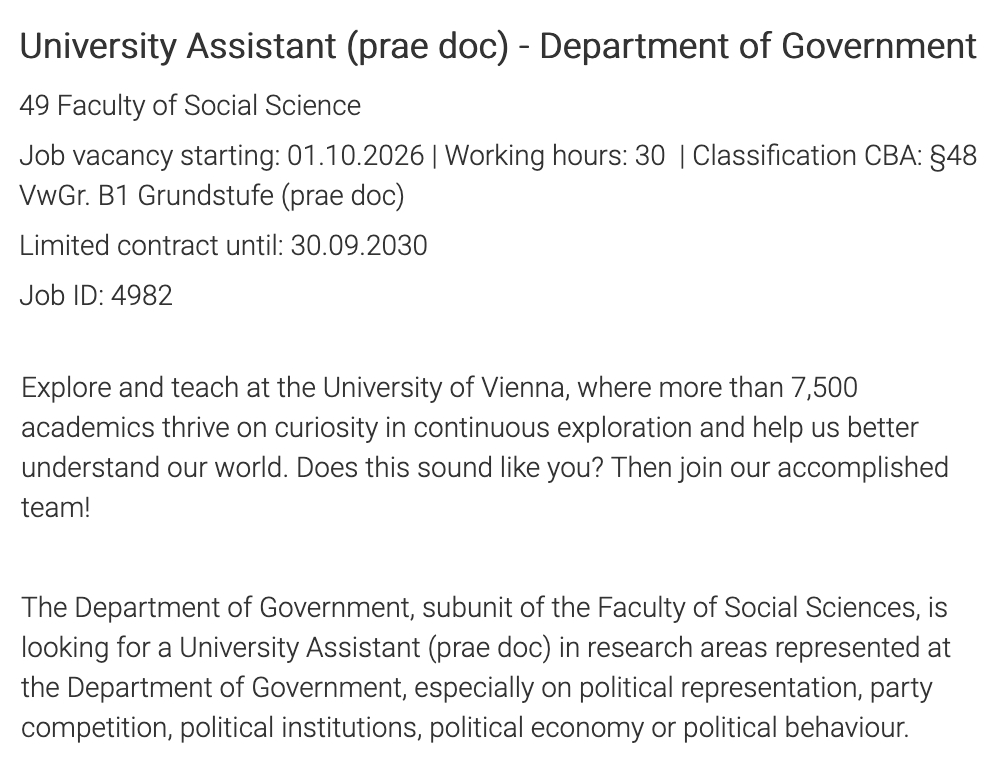
Task: Click the job vacancy starting date 01.10.2026
Action: coord(356,156)
